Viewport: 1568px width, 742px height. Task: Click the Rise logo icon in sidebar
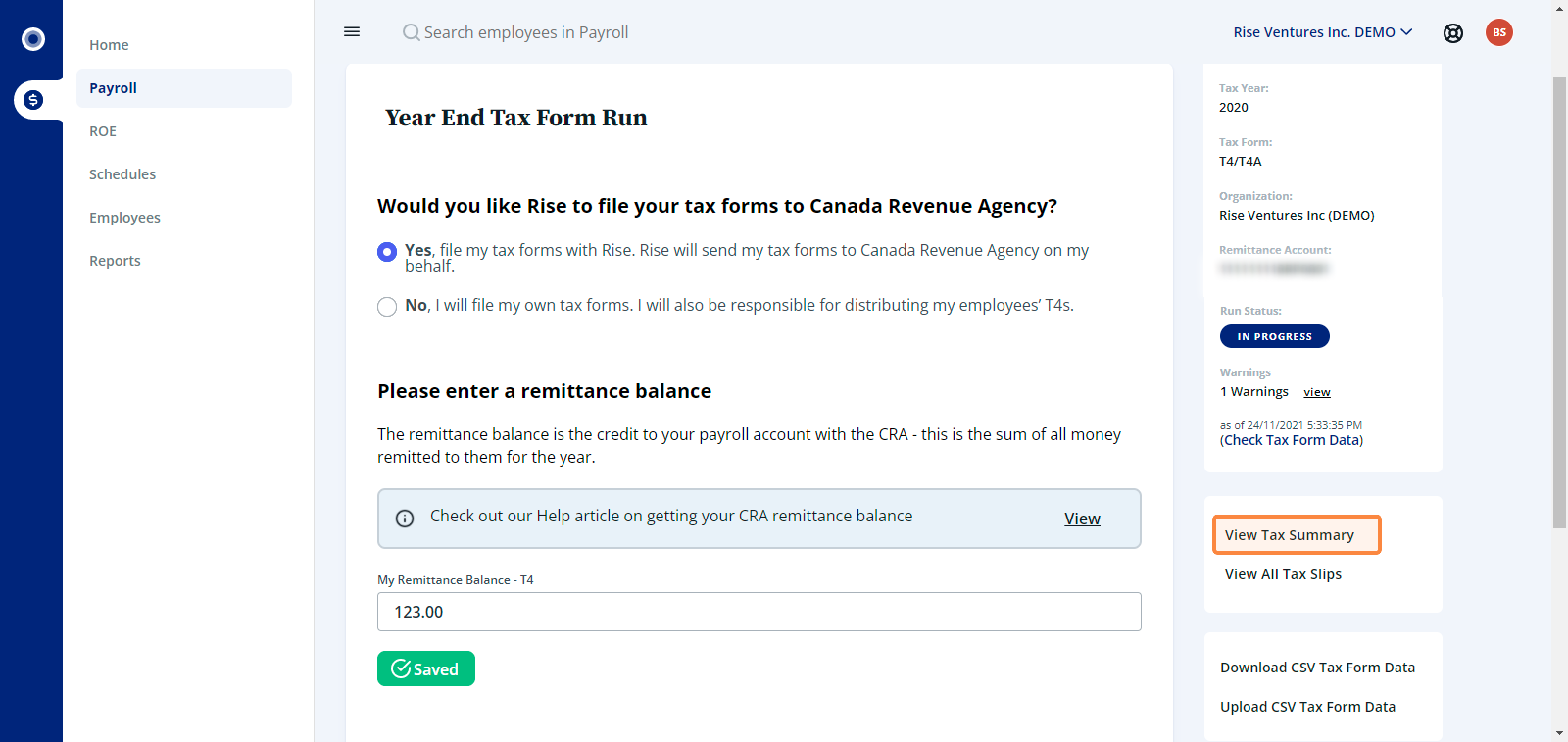pos(33,40)
